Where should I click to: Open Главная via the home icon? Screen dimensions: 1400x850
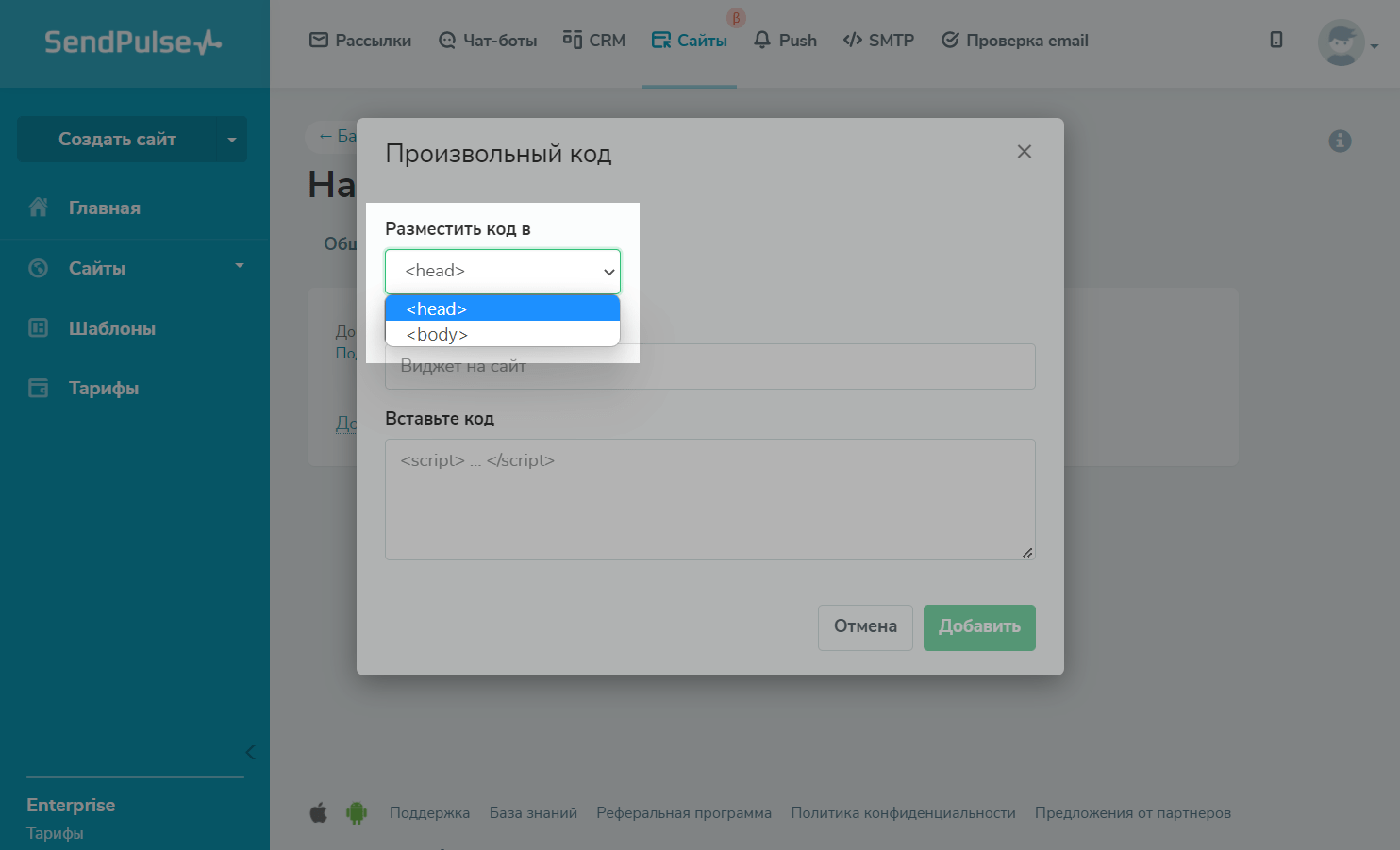(39, 208)
